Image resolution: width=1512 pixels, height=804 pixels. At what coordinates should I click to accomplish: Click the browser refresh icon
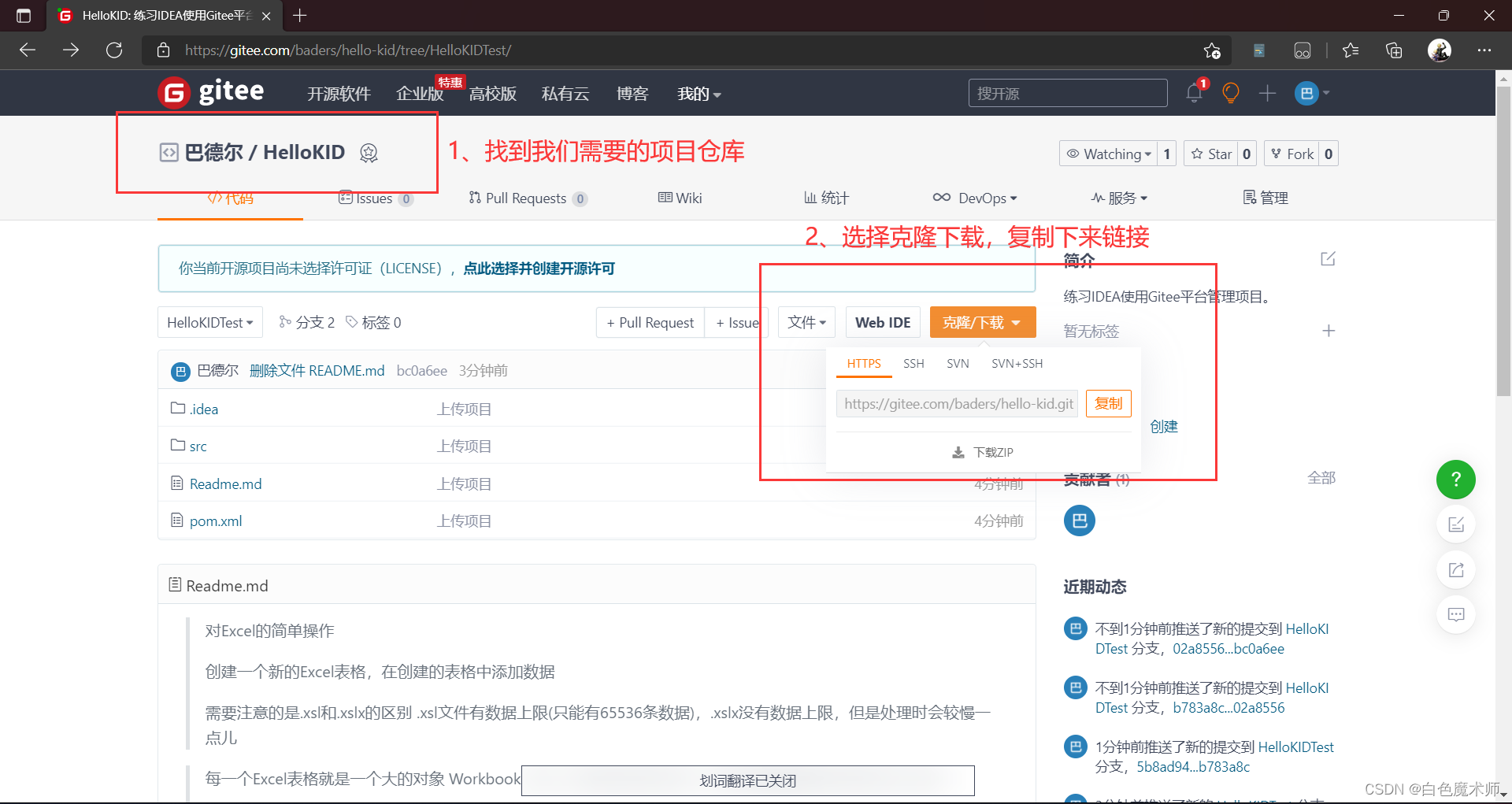(114, 50)
